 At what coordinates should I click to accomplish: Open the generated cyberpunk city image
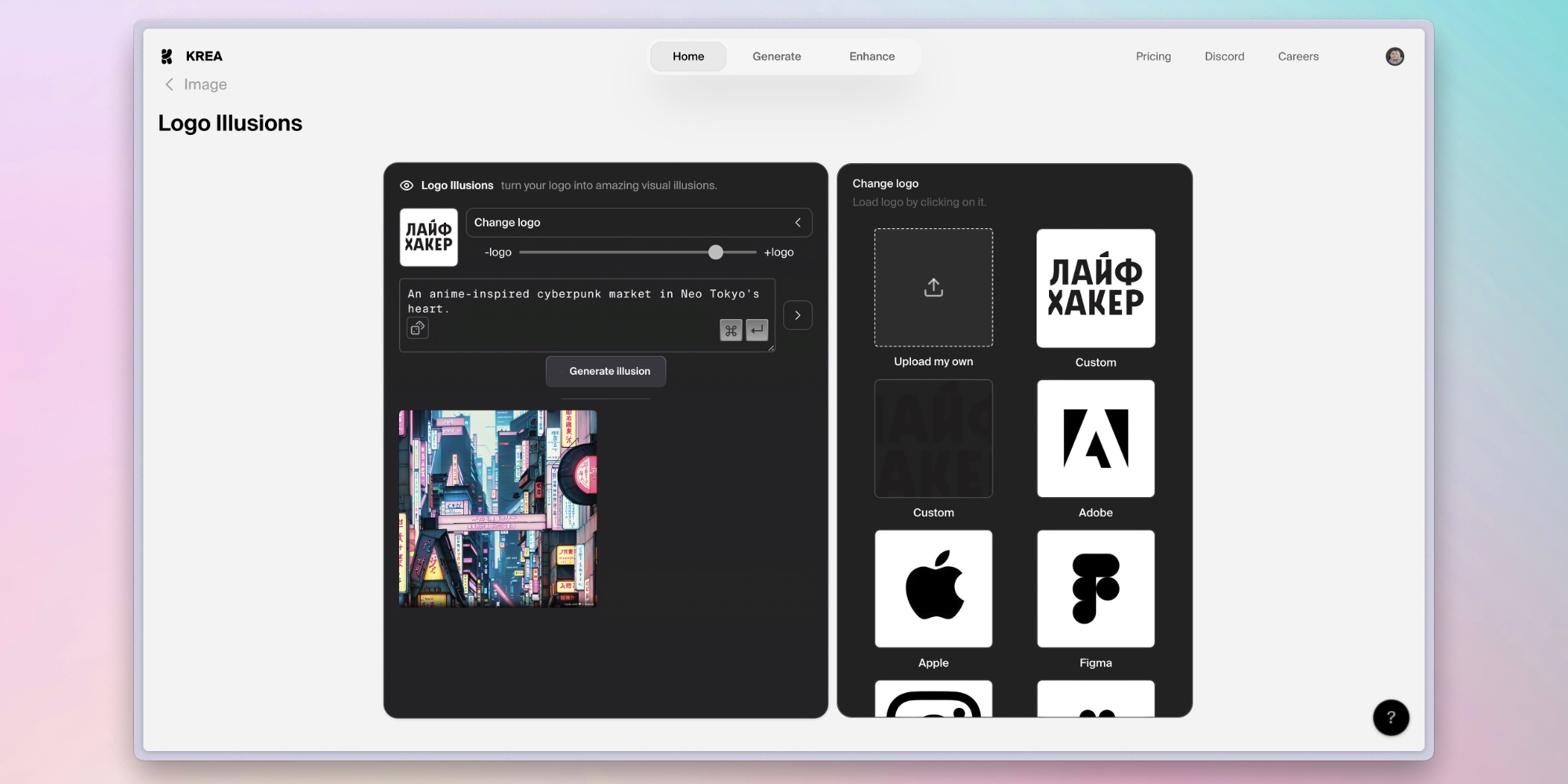(x=498, y=509)
